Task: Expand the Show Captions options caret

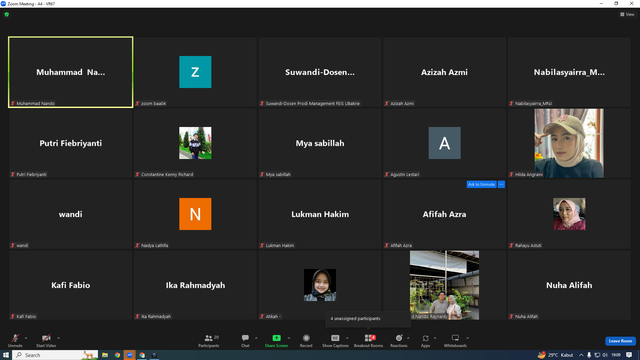Action: (347, 338)
